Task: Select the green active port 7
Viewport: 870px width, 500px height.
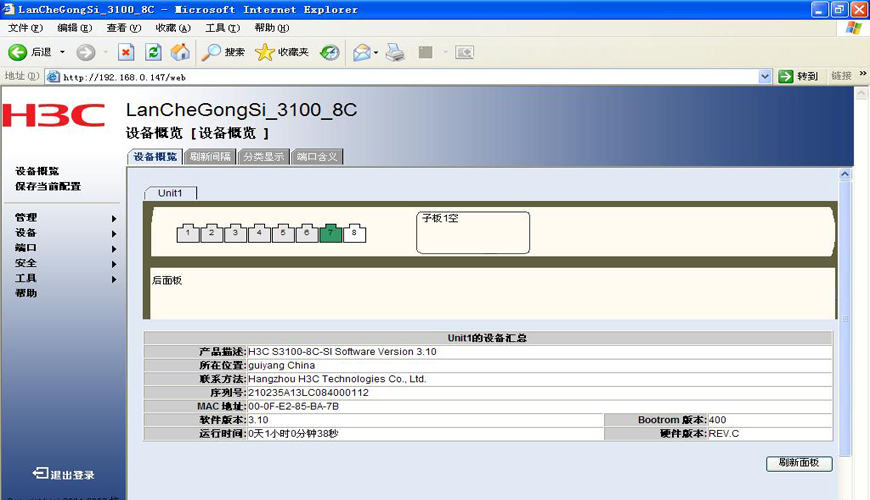Action: click(x=331, y=233)
